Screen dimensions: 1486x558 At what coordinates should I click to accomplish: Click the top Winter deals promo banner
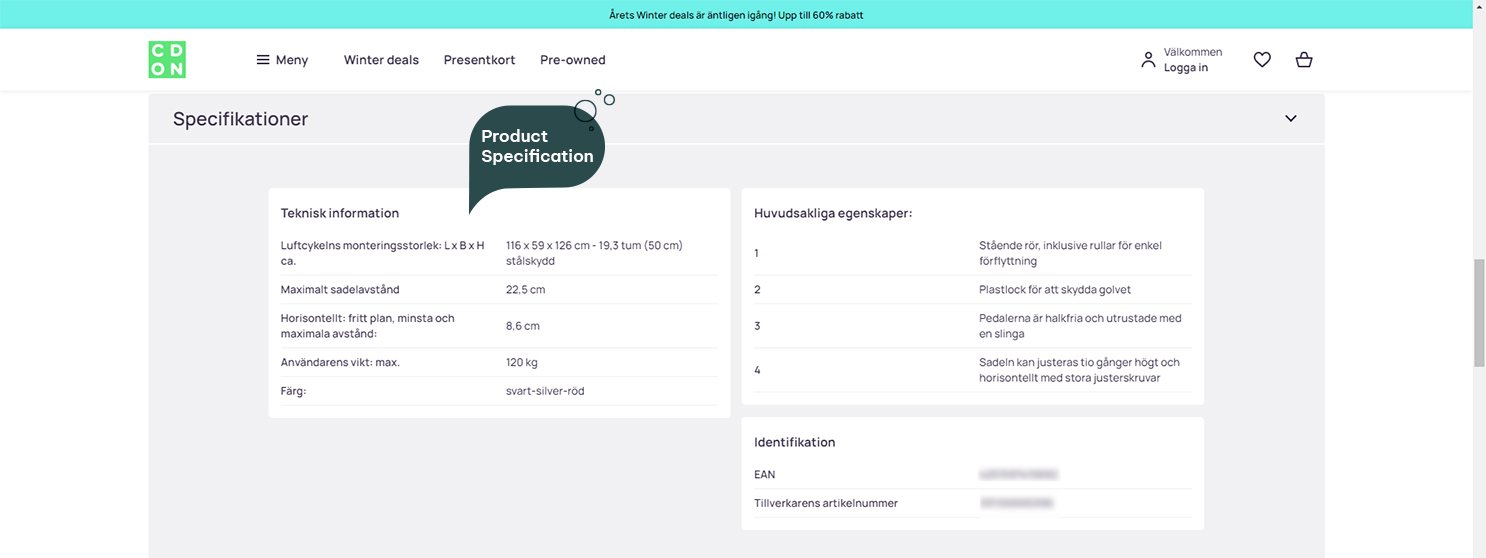tap(736, 15)
